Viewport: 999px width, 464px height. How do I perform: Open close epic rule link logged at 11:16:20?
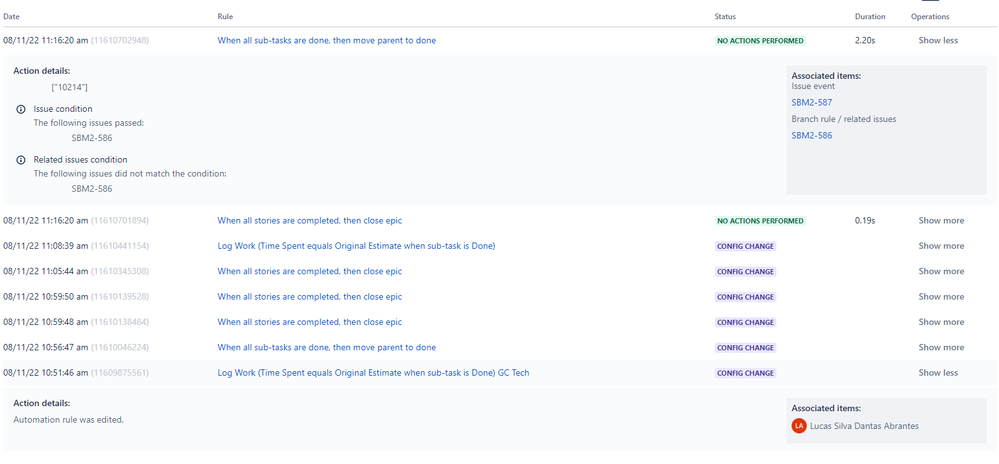point(310,221)
